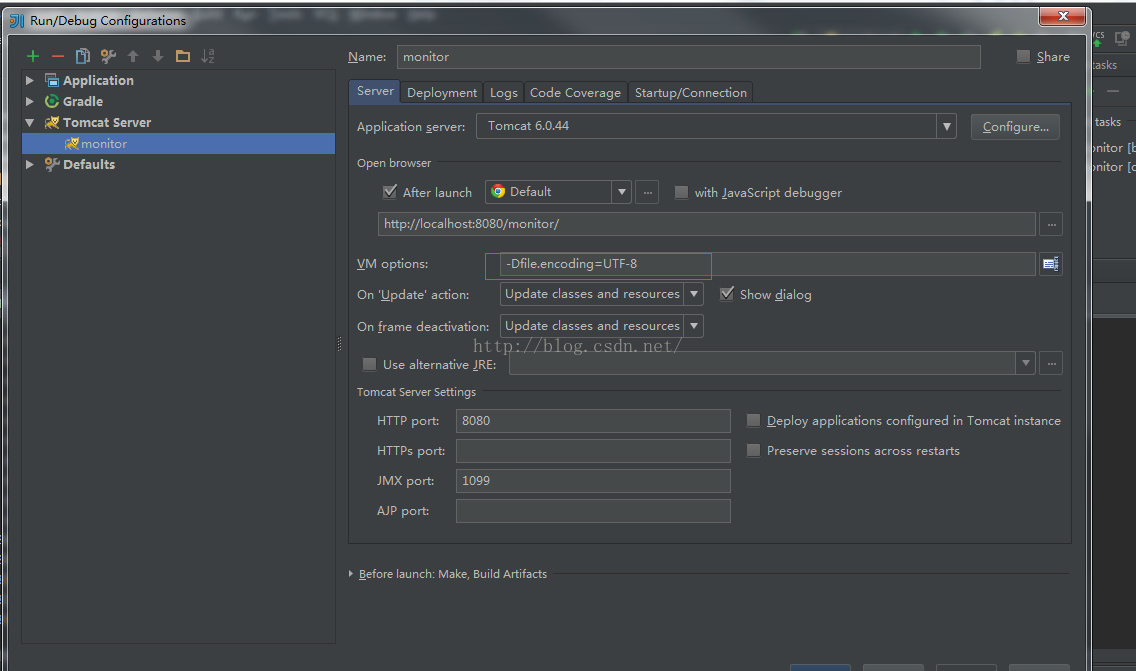Check Preserve sessions across restarts
Viewport: 1136px width, 671px height.
pos(753,451)
